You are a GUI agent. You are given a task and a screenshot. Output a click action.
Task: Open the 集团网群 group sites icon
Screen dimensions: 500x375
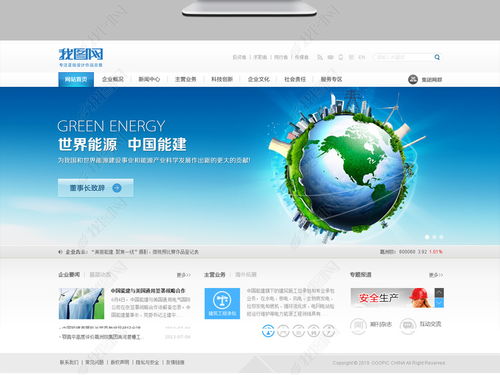tap(413, 79)
